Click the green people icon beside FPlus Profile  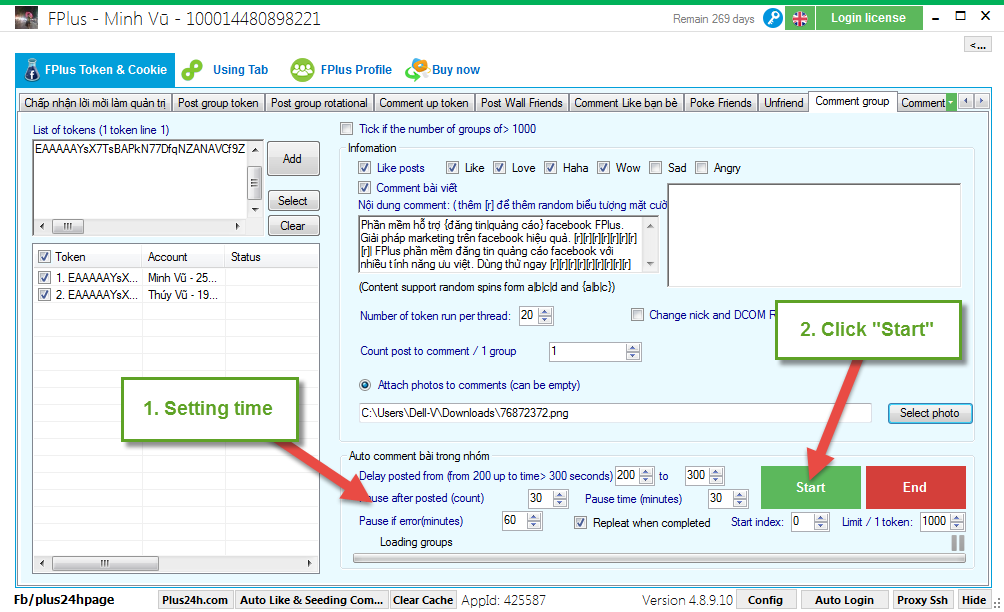tap(302, 70)
